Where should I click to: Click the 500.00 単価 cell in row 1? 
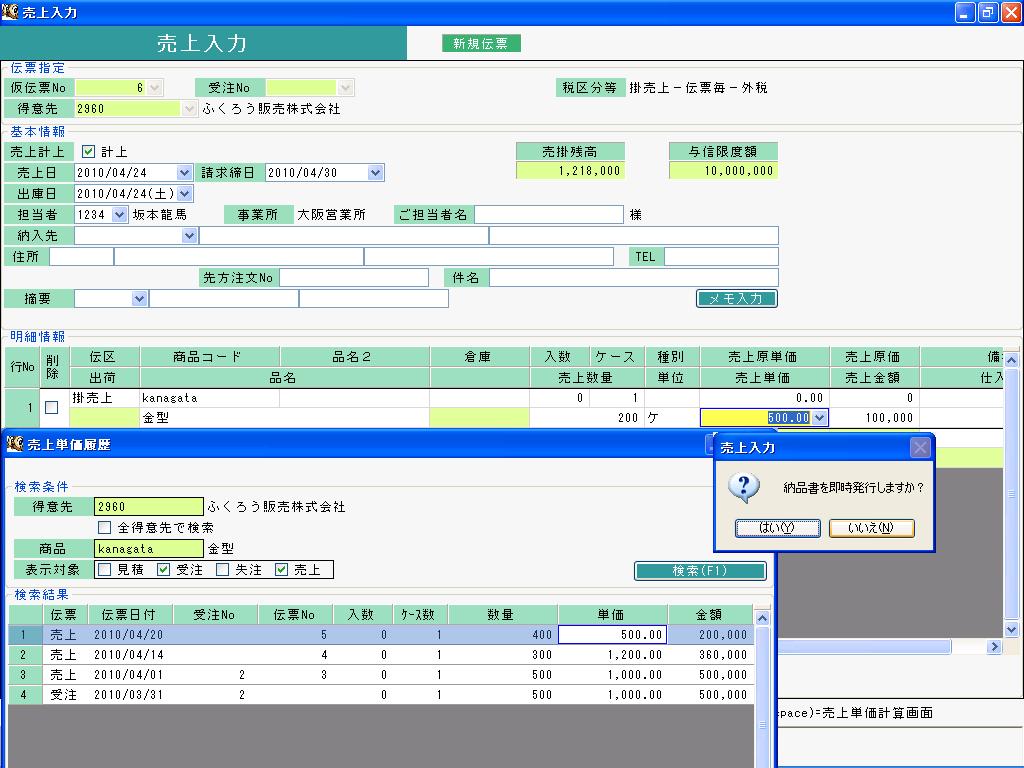point(613,635)
